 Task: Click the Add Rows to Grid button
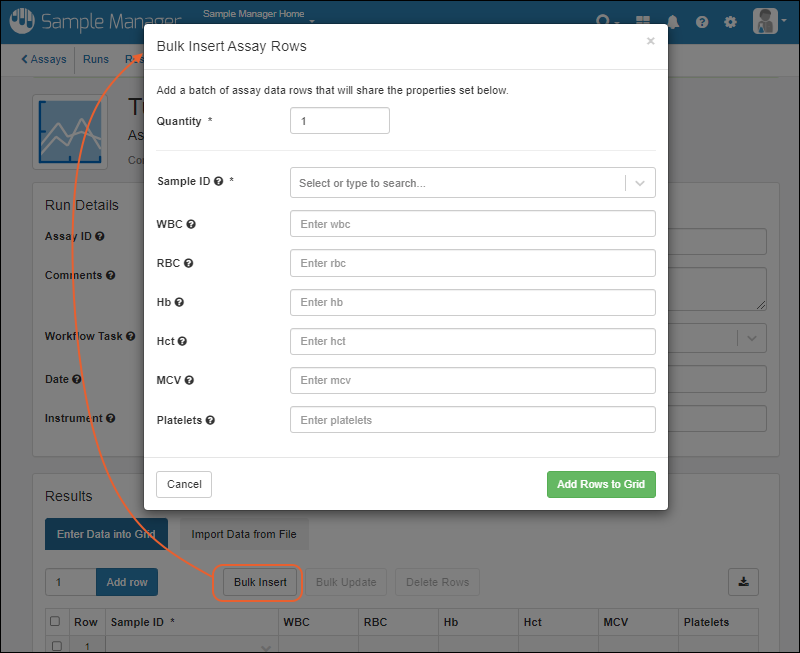pyautogui.click(x=600, y=484)
